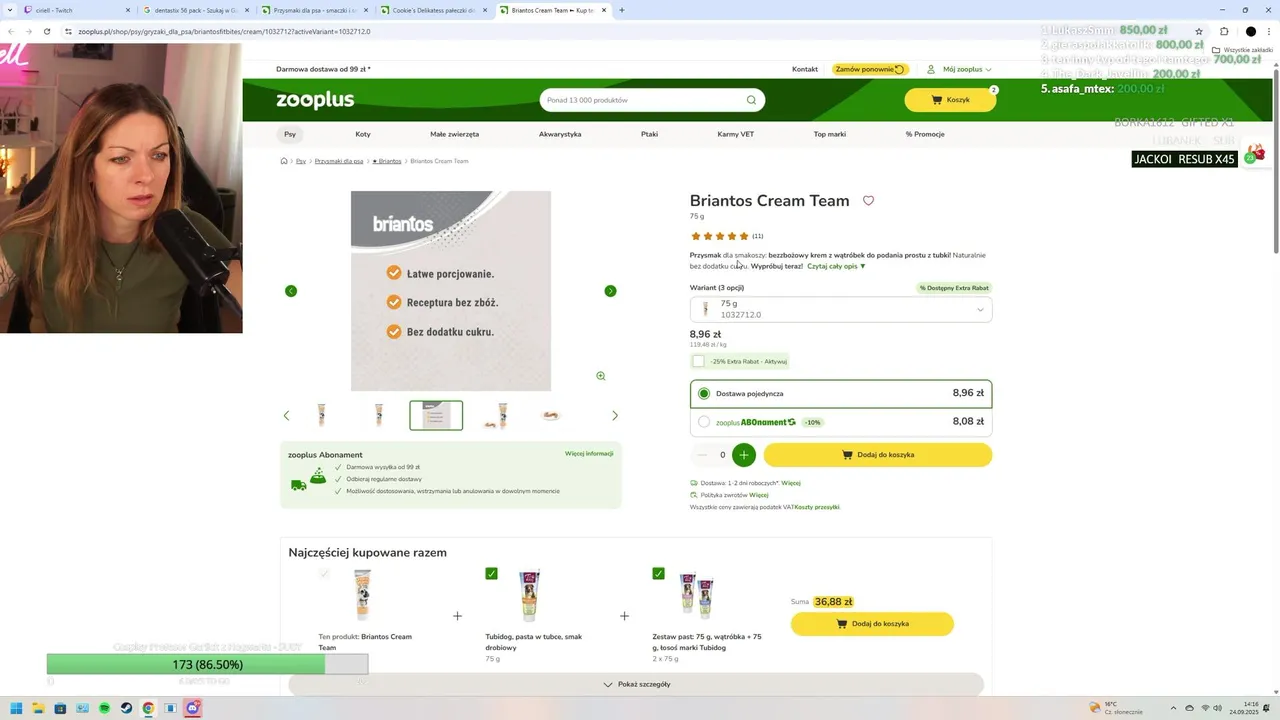Click Zamów ponownie button

(x=870, y=69)
